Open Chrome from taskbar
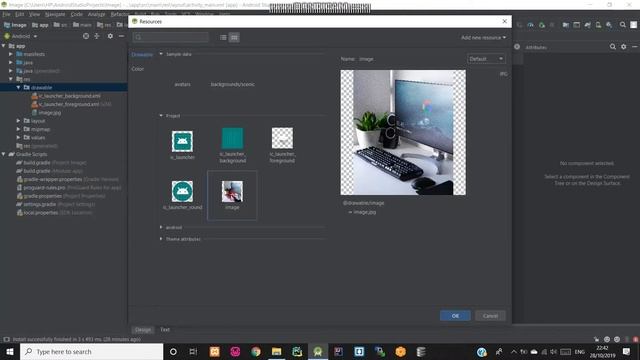 (256, 352)
